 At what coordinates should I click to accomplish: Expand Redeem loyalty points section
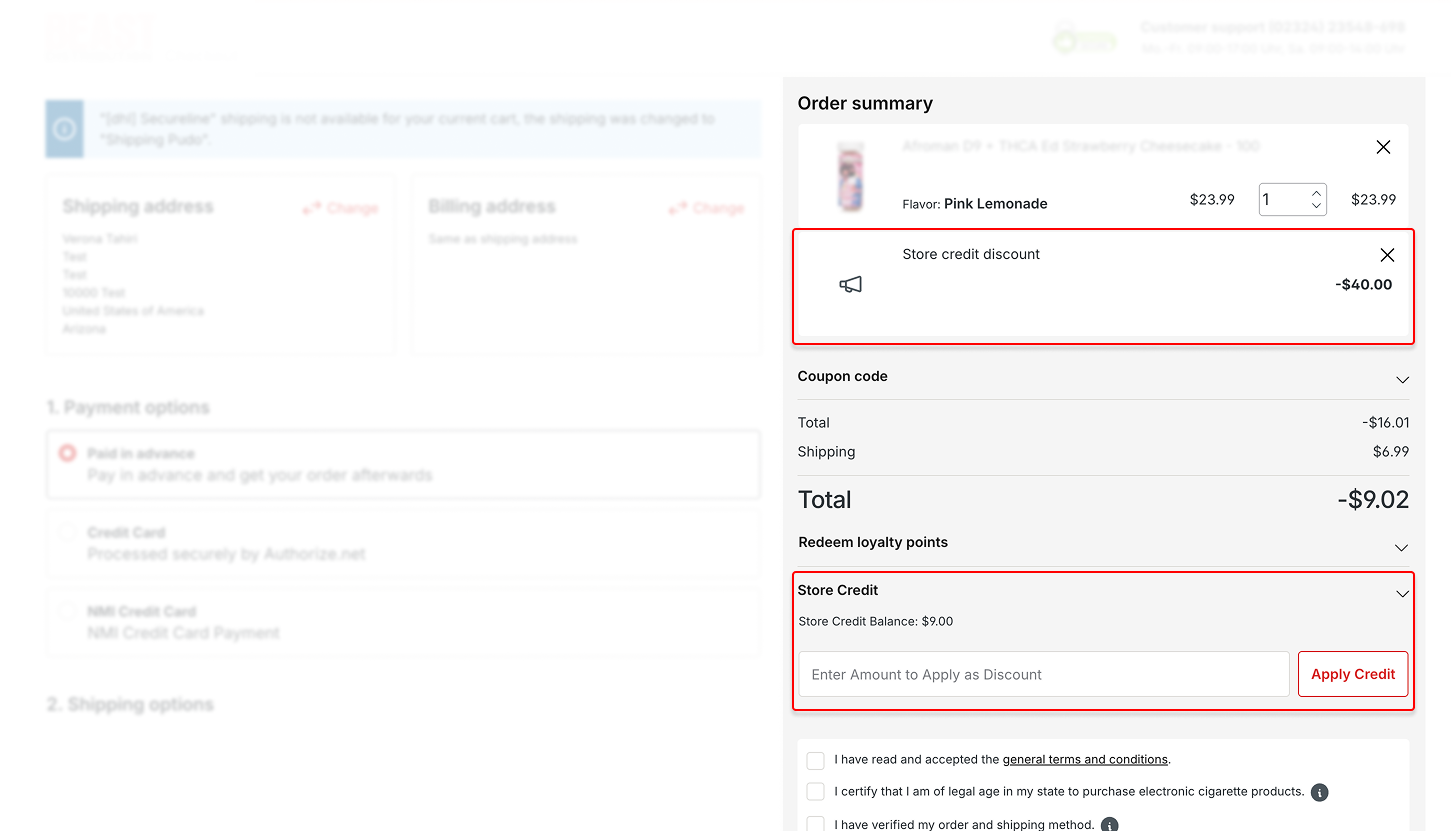(1402, 547)
